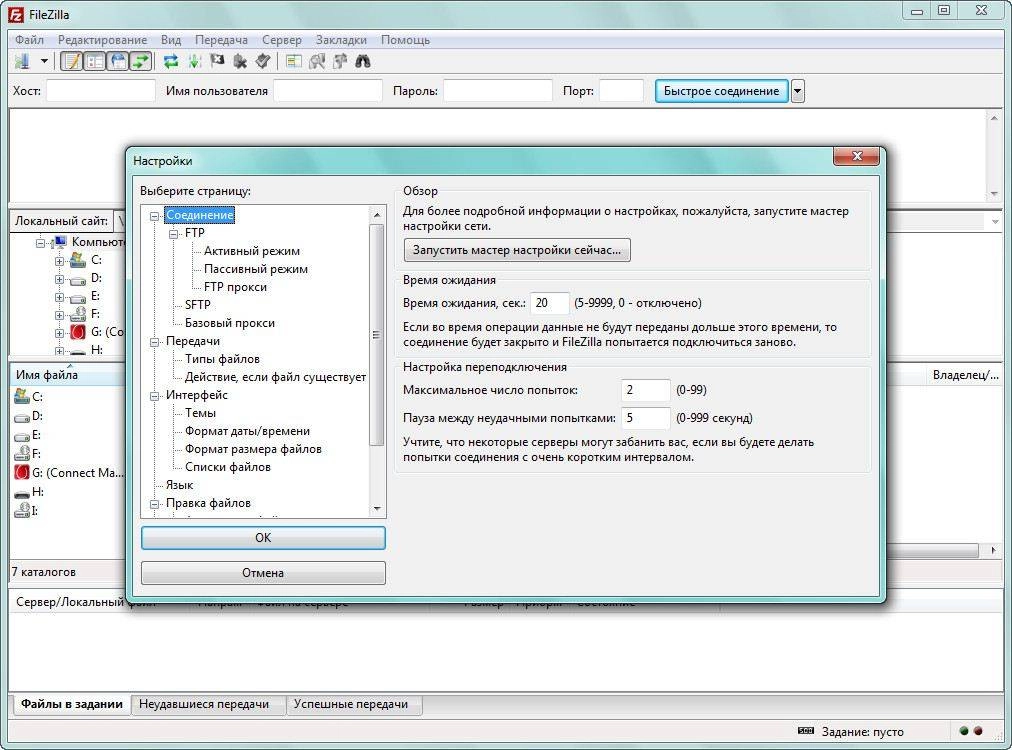Click Быстрое соединение button
This screenshot has height=750, width=1012.
pyautogui.click(x=722, y=91)
